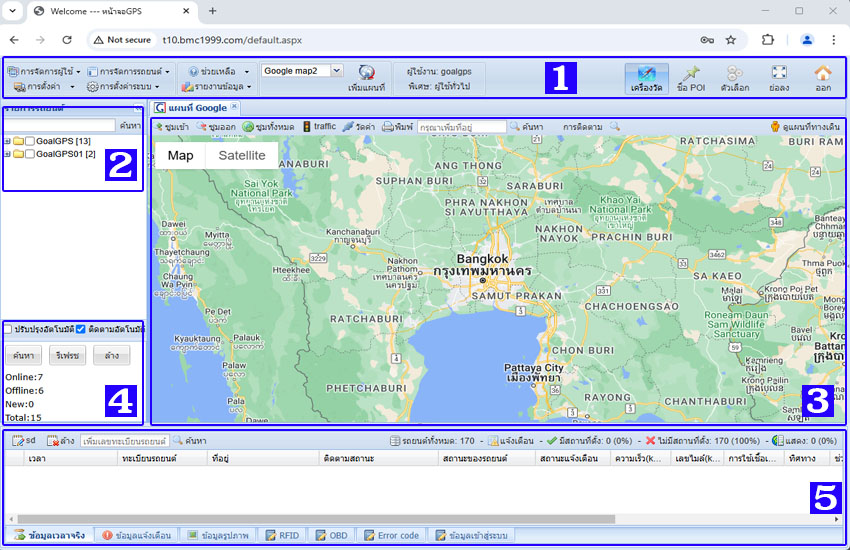Viewport: 850px width, 550px height.
Task: Expand the GoalGPS [13] tree node
Action: coord(7,141)
